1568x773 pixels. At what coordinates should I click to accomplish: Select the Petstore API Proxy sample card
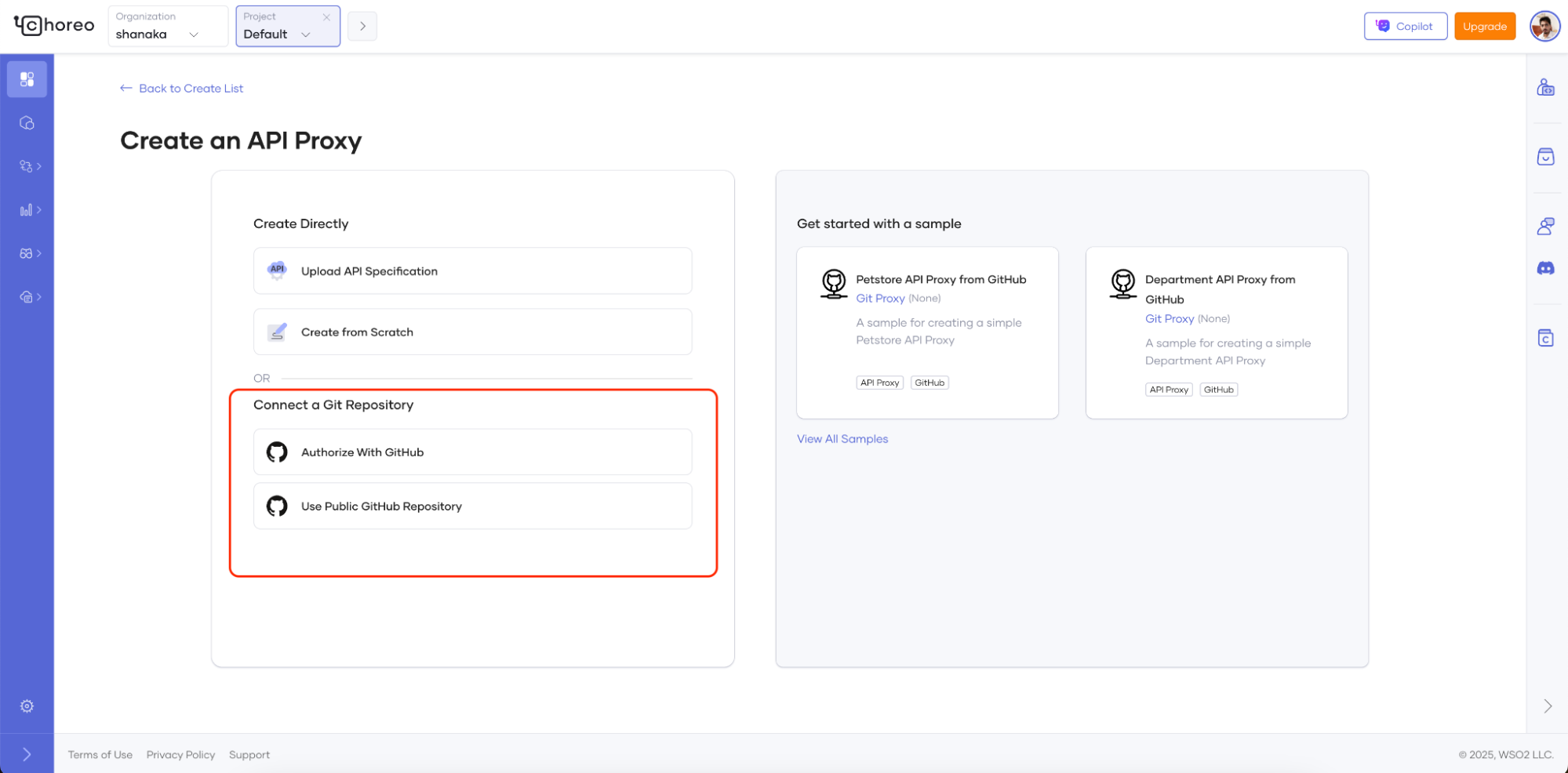(x=926, y=332)
